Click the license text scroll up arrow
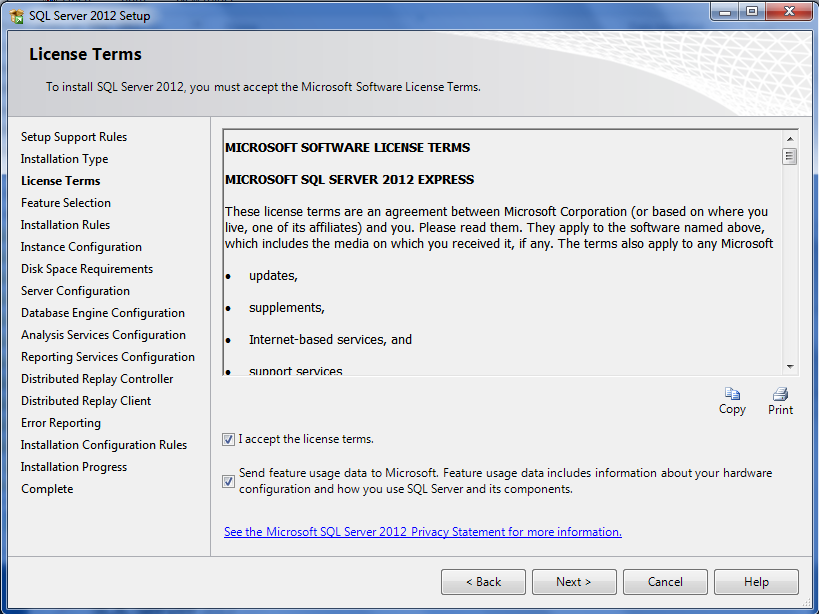 click(x=790, y=139)
